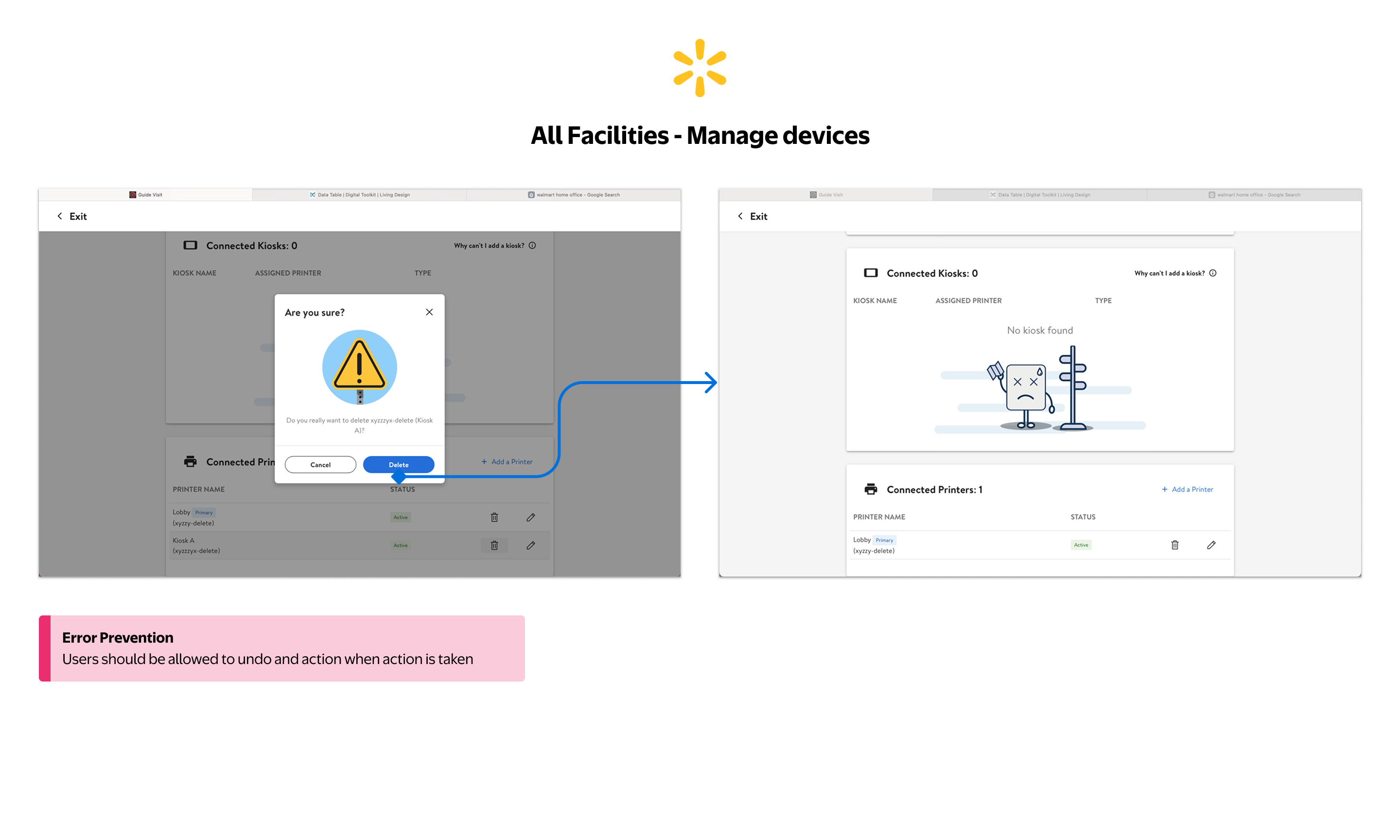Click Lobby printer name in left screen
The image size is (1400, 840).
[x=181, y=512]
